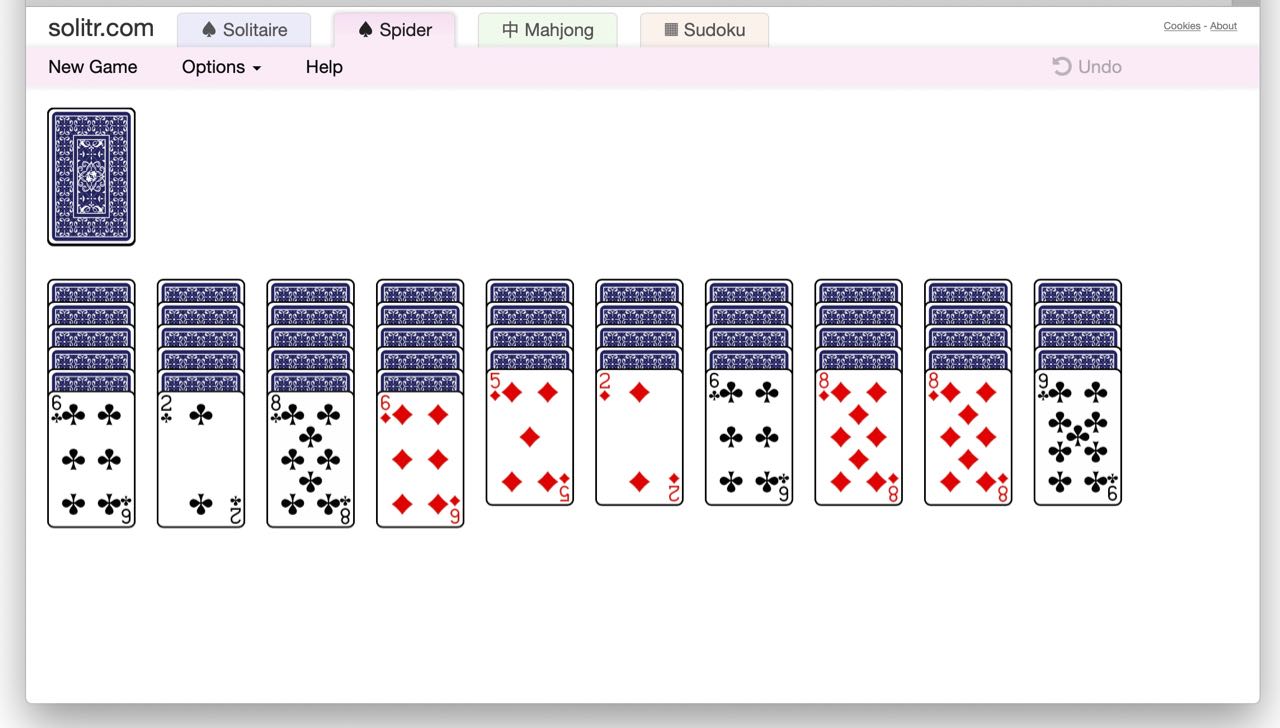
Task: Click the 8 of diamonds in the ninth column
Action: coord(968,437)
